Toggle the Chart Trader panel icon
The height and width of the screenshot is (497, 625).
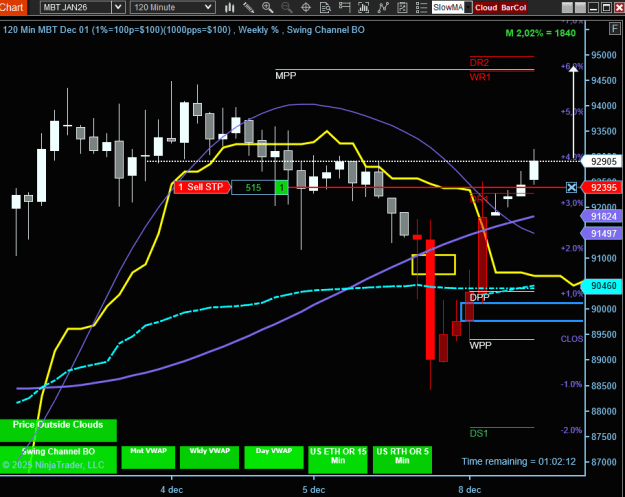click(344, 7)
